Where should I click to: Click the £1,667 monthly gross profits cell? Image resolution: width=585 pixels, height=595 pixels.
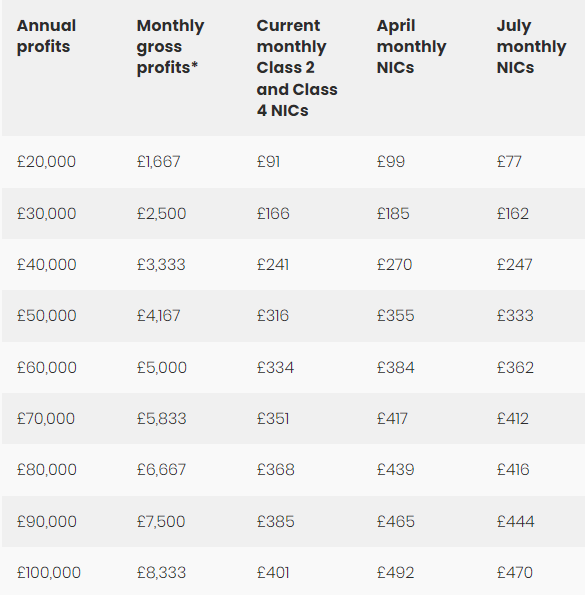pos(159,162)
